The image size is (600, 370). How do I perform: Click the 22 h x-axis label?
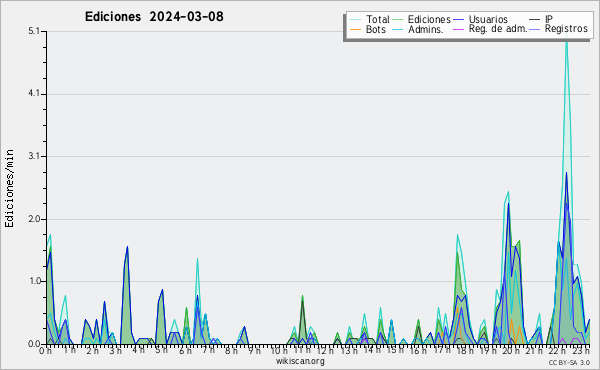pos(558,350)
